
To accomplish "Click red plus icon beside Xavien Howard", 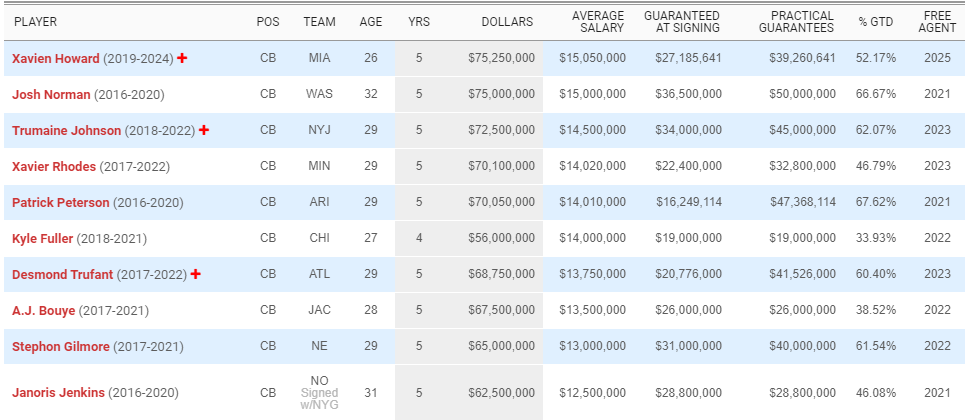I will [182, 59].
